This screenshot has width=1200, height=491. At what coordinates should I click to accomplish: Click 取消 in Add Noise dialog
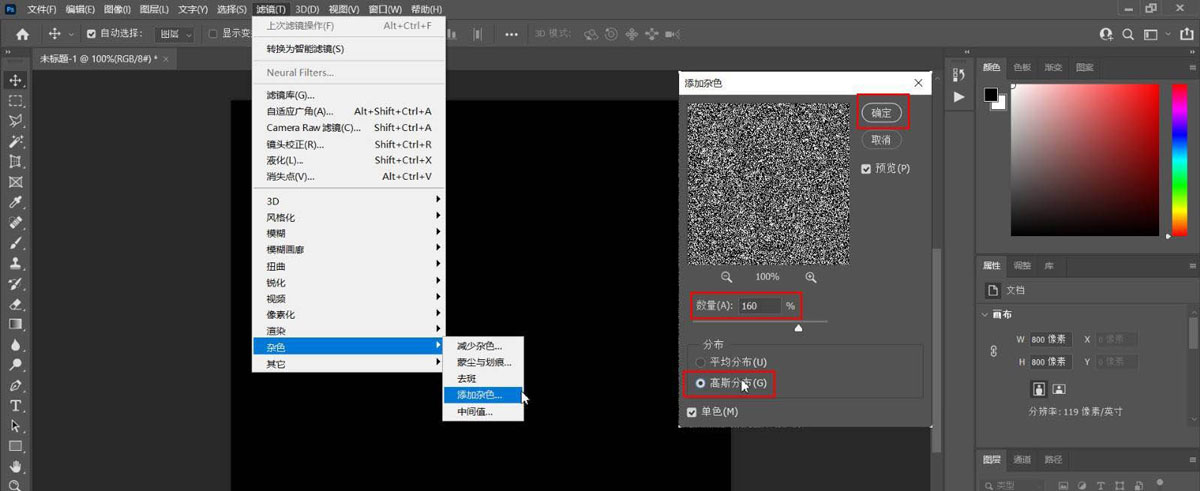click(x=881, y=140)
